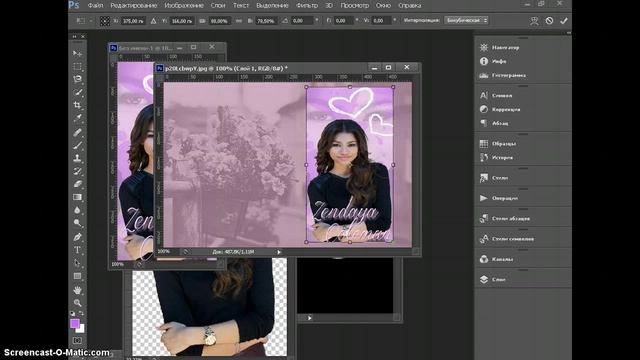
Task: Open the Редактирование menu
Action: [133, 6]
